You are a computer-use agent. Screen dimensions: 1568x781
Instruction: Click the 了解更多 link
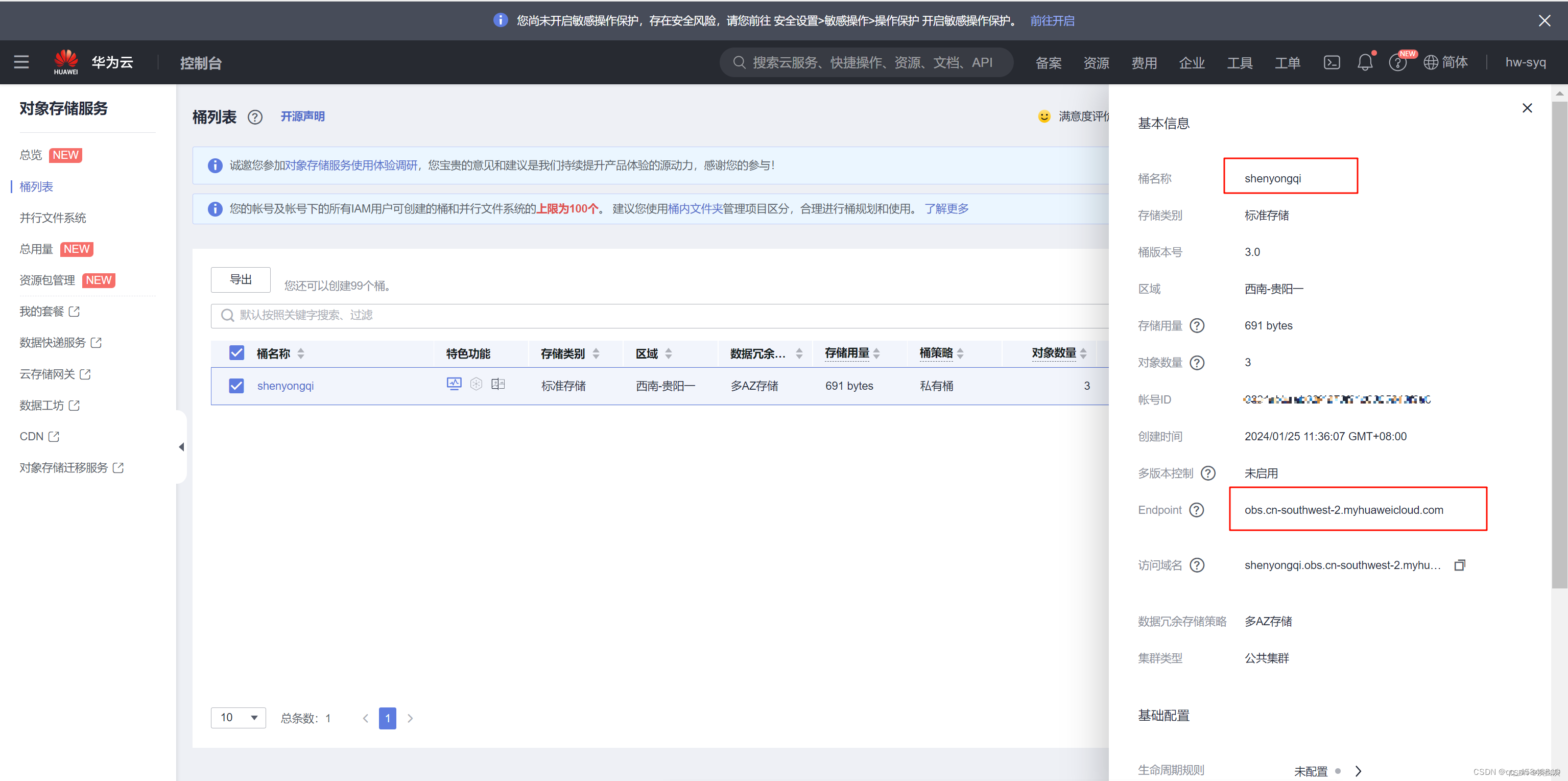946,209
